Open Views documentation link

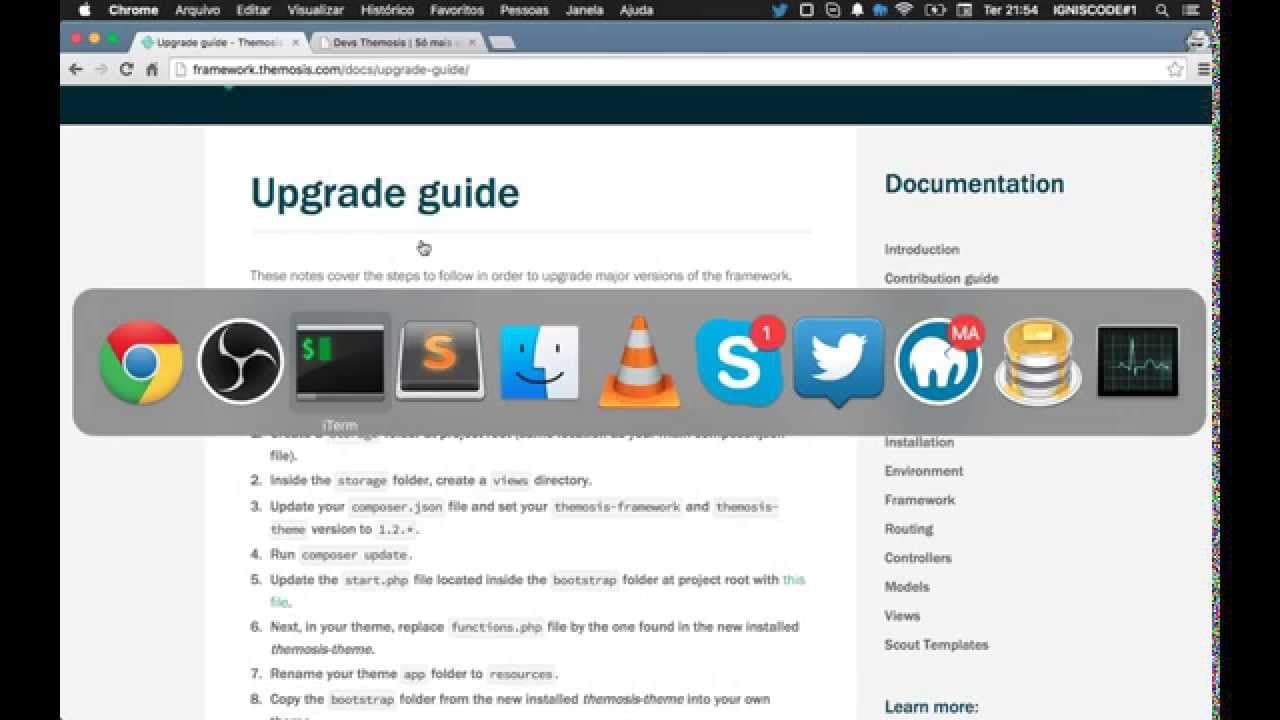tap(902, 616)
